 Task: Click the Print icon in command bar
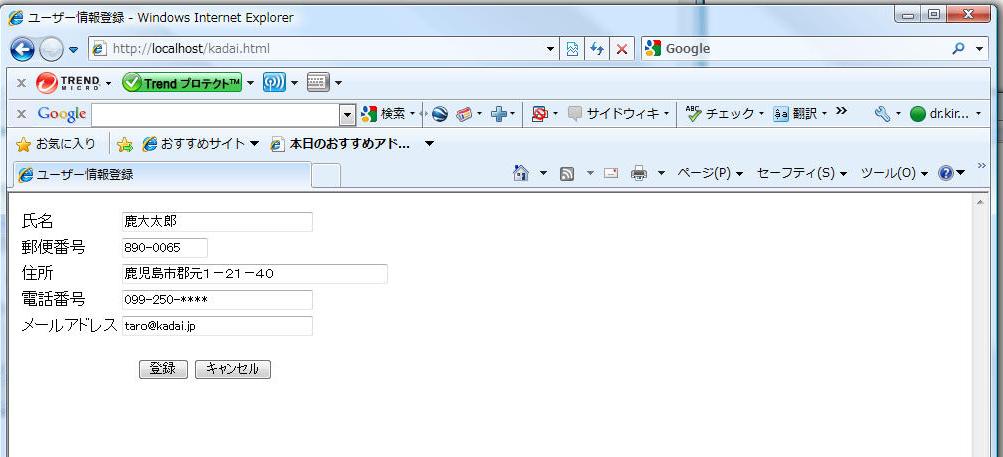click(639, 174)
